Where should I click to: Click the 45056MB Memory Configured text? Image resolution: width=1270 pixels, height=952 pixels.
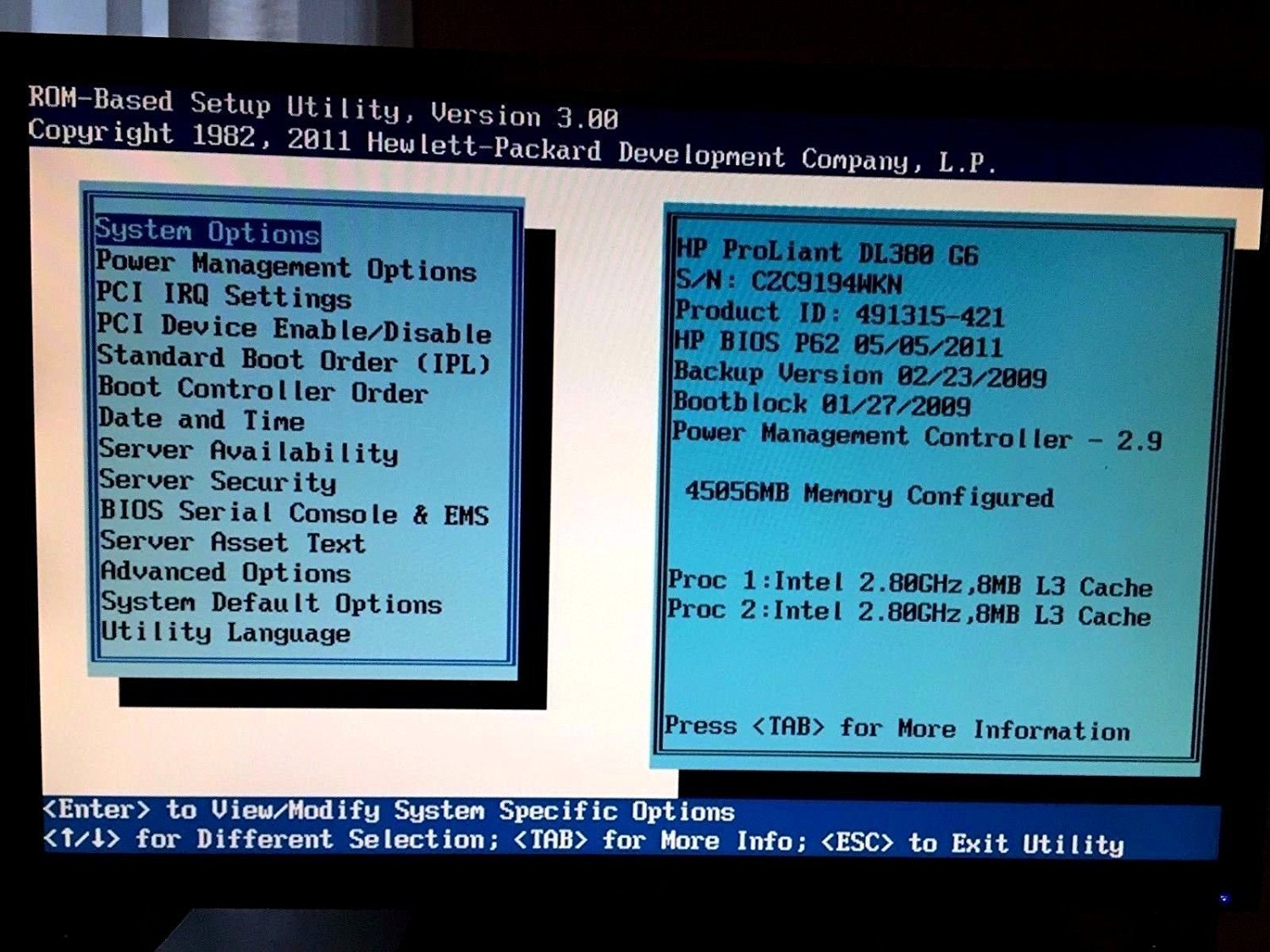pos(869,493)
